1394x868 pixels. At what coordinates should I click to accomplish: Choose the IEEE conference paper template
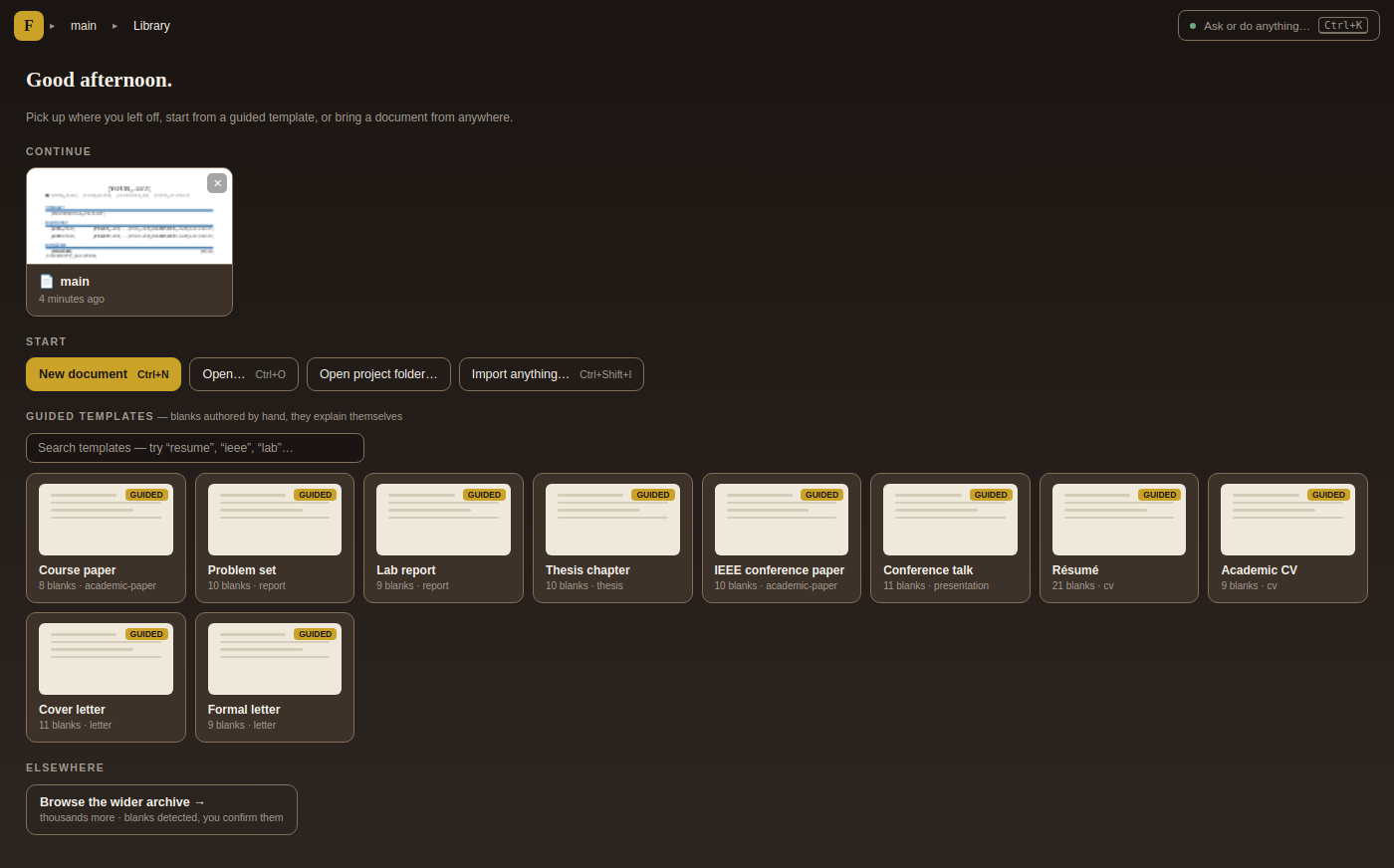click(782, 538)
